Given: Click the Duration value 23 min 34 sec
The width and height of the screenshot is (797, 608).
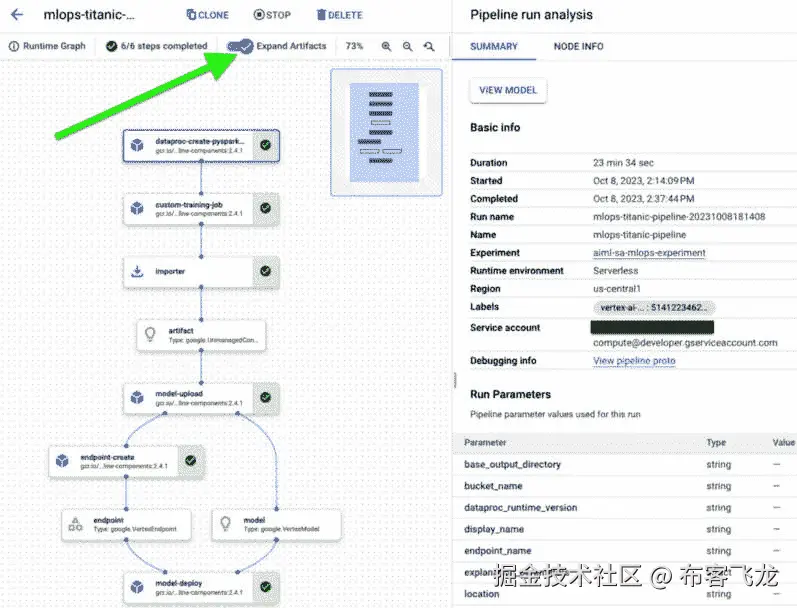Looking at the screenshot, I should [x=623, y=163].
